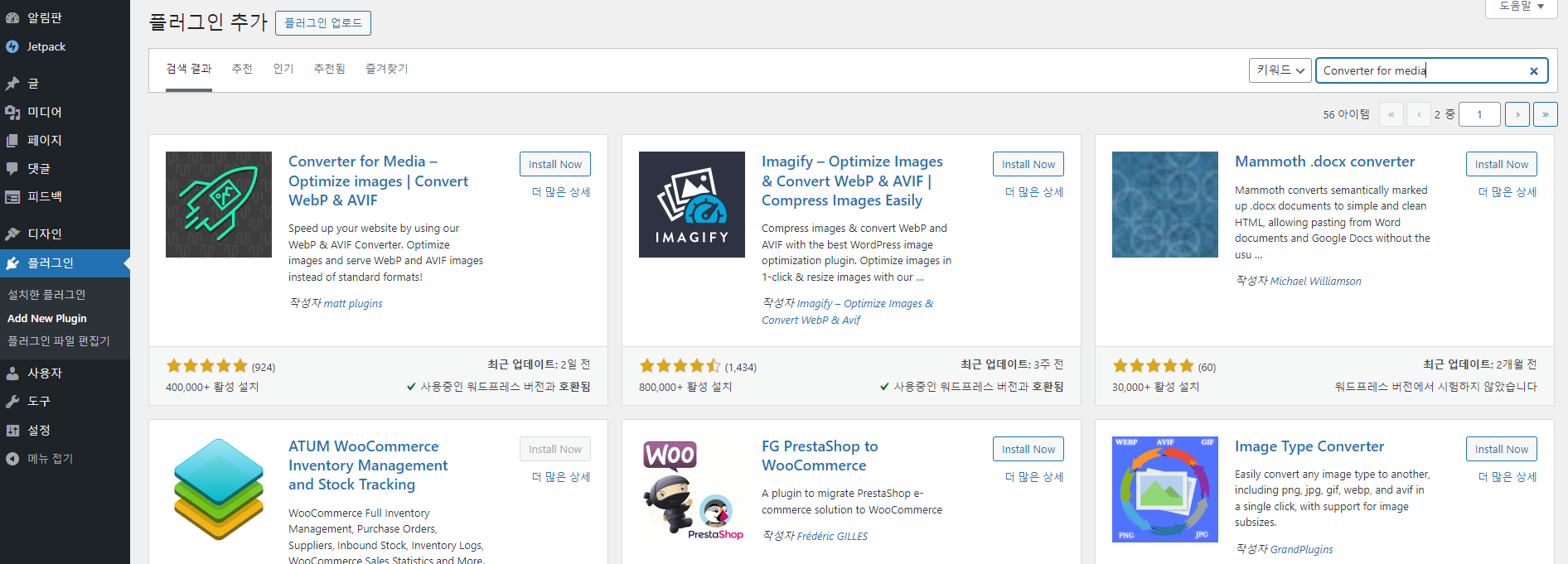
Task: Click FG PrestaShop to WooCommerce thumbnail
Action: click(x=692, y=489)
